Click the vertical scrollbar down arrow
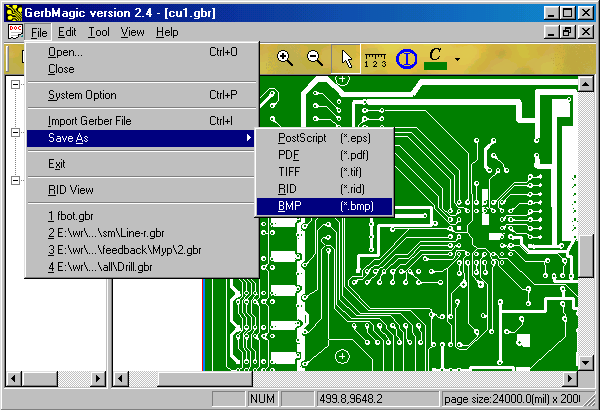This screenshot has width=600, height=410. [x=585, y=363]
